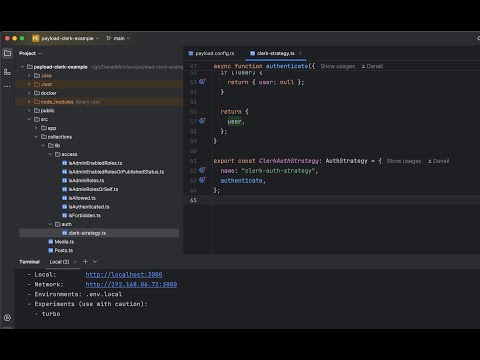This screenshot has height=360, width=480.
Task: Open the main branch dropdown
Action: pyautogui.click(x=122, y=39)
